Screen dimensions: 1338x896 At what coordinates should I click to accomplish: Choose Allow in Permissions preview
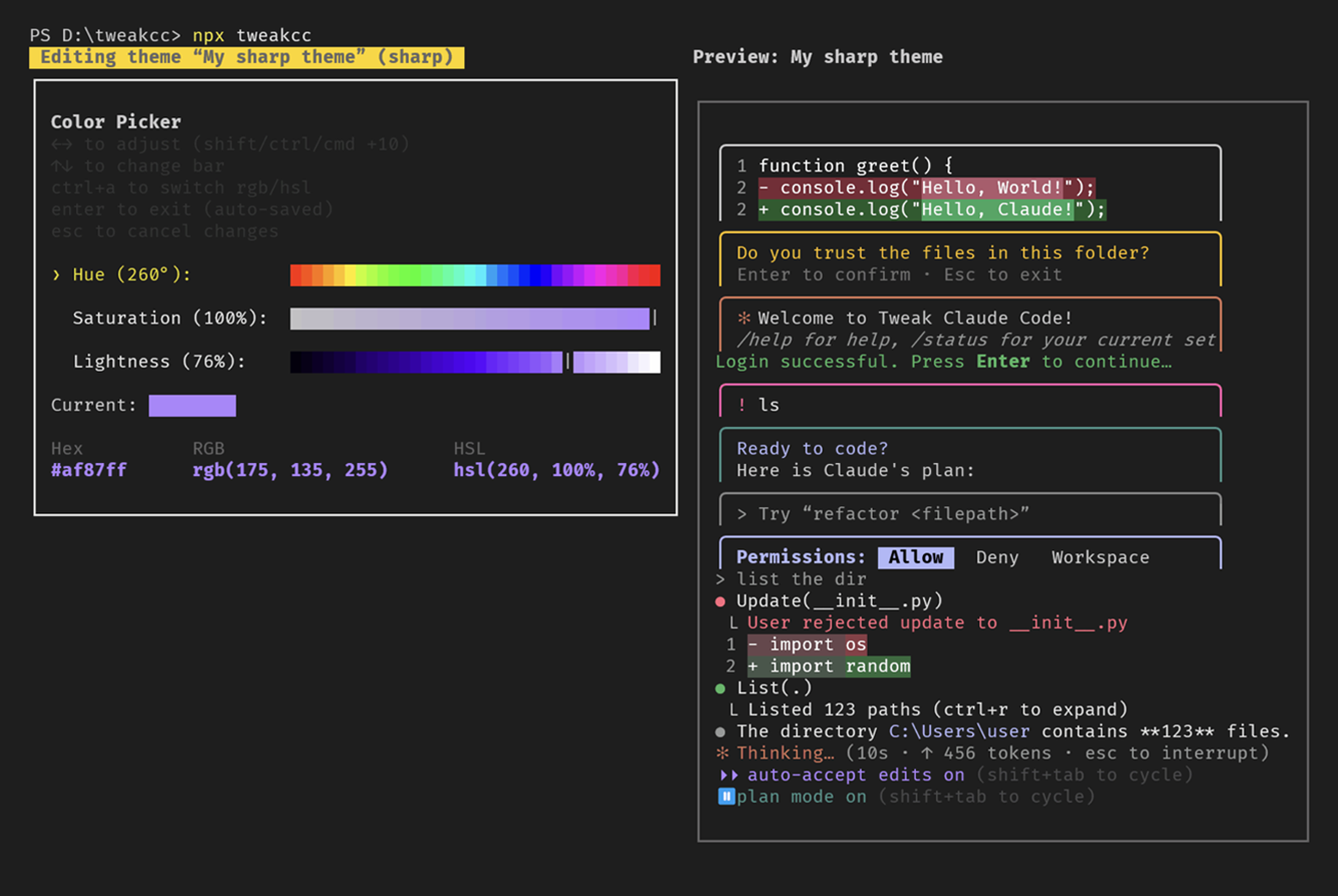(x=916, y=557)
